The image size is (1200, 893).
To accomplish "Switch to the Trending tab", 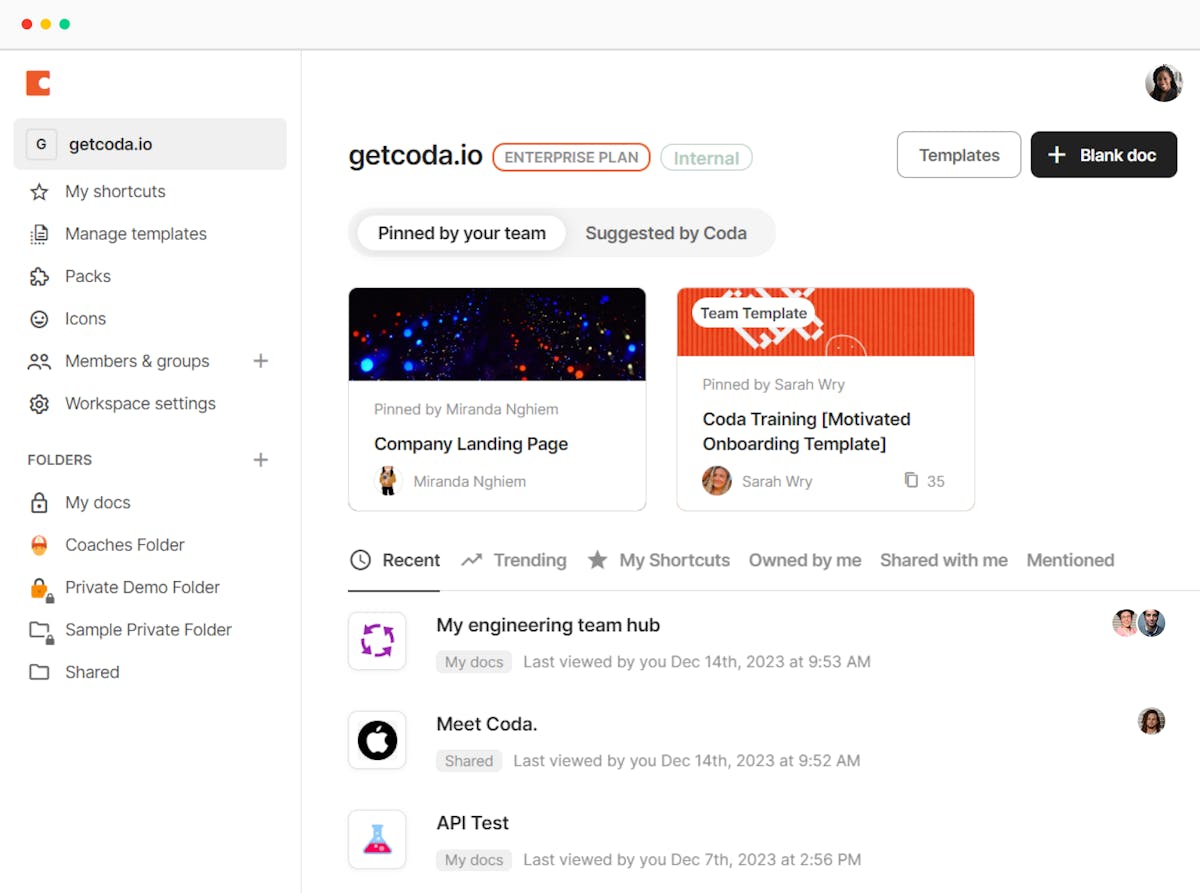I will 514,560.
